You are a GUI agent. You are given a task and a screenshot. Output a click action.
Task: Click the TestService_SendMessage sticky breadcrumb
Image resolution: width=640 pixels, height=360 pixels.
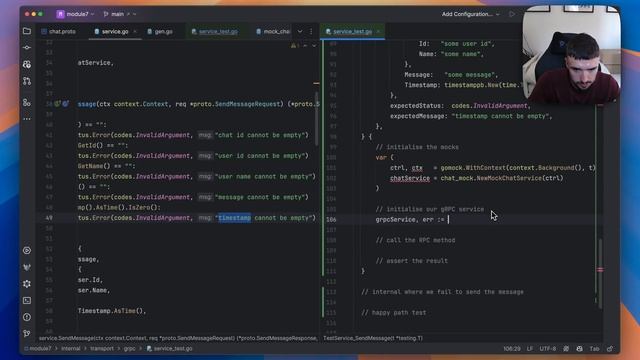tap(373, 338)
